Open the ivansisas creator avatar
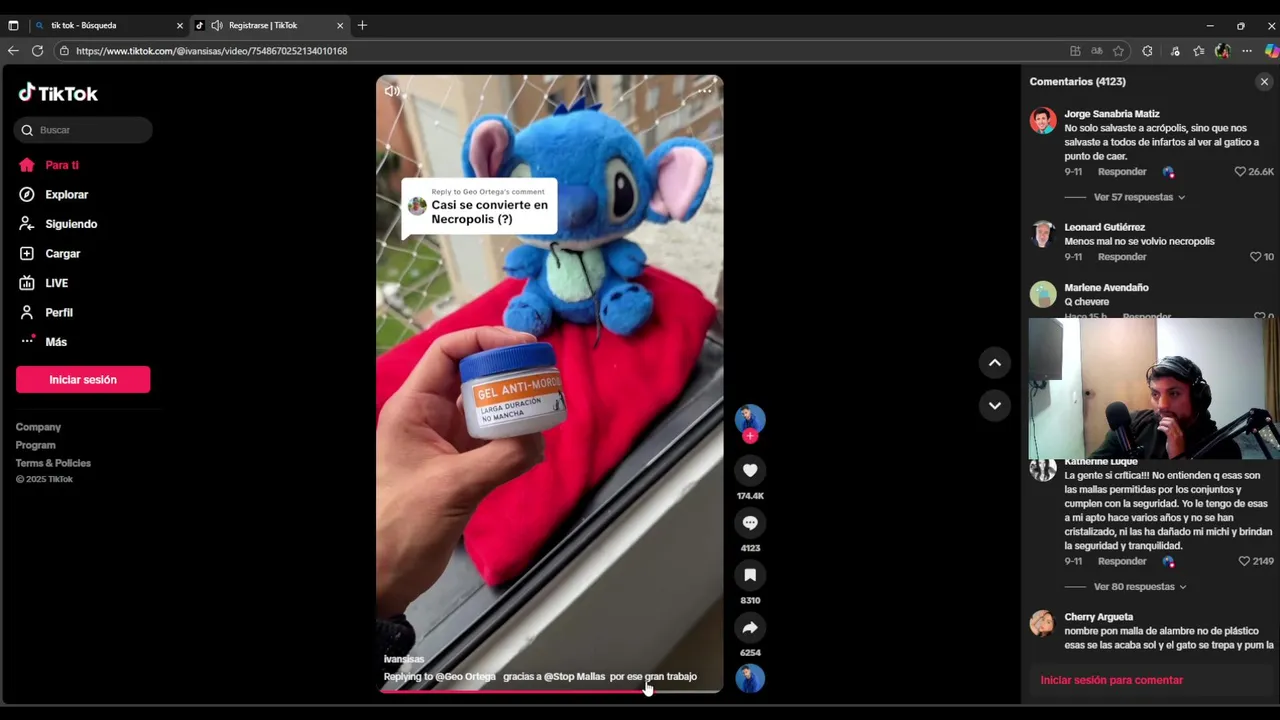The width and height of the screenshot is (1280, 720). tap(750, 419)
